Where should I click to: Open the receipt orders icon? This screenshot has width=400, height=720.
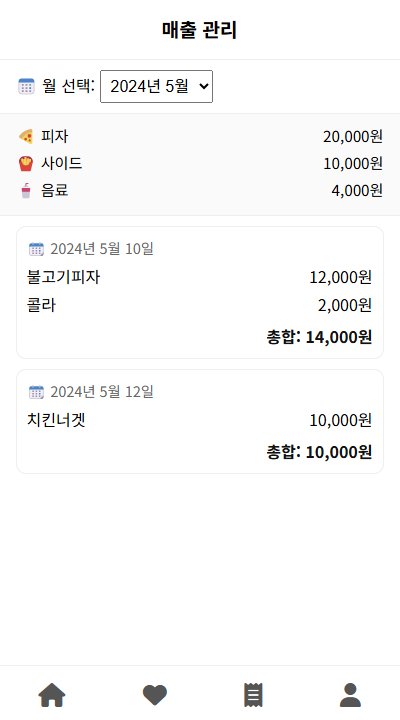pyautogui.click(x=253, y=695)
